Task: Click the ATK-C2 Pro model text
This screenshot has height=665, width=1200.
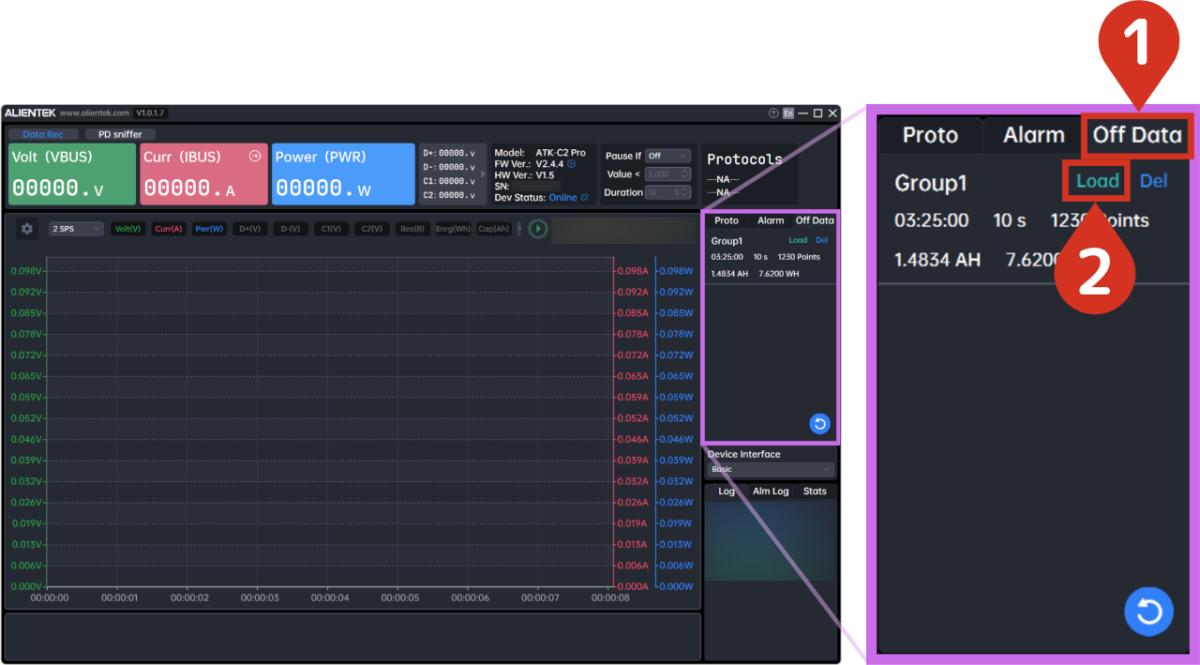Action: 561,153
